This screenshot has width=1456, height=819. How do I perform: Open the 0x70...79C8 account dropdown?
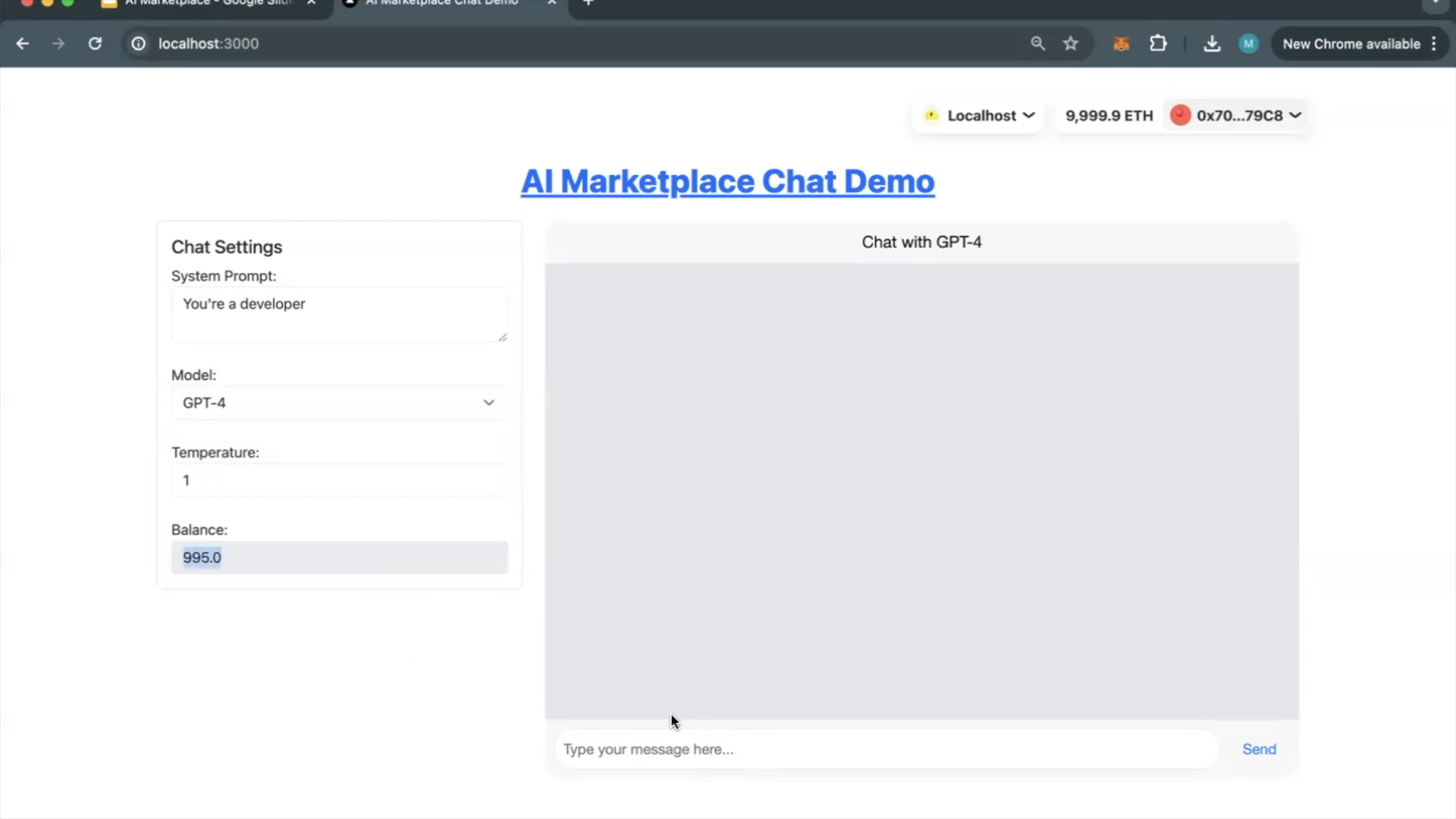point(1236,115)
